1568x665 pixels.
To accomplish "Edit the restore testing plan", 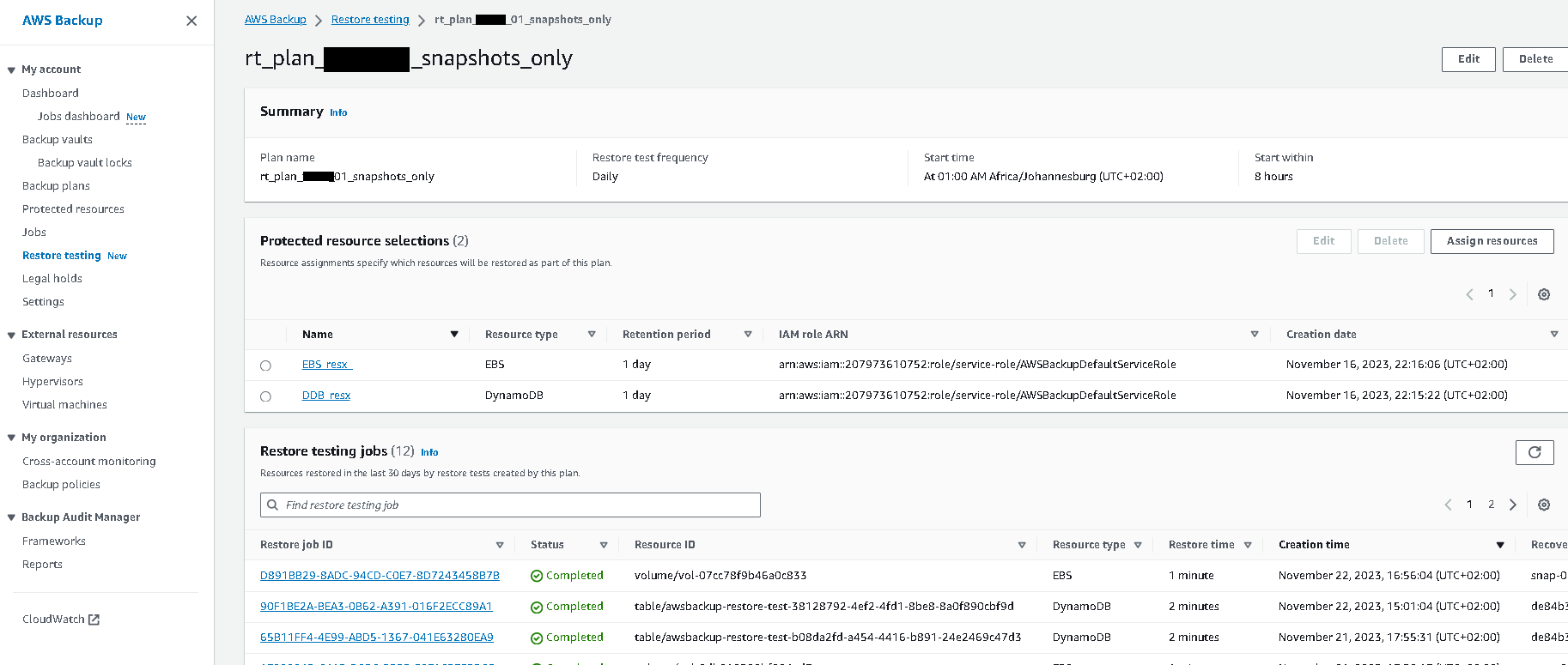I will (1468, 59).
